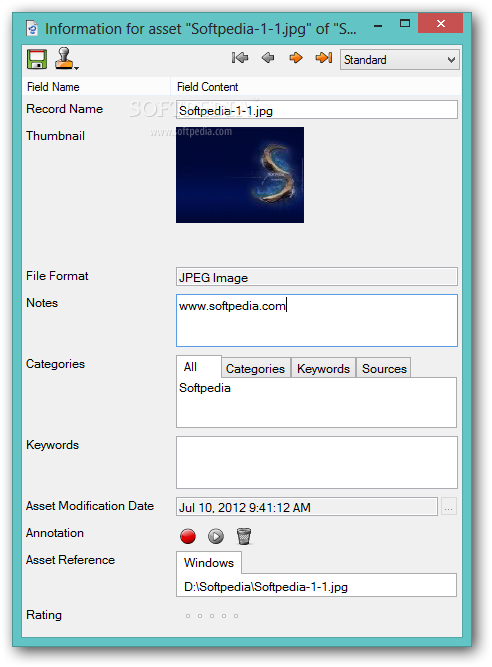Set rating to one star

click(x=188, y=616)
